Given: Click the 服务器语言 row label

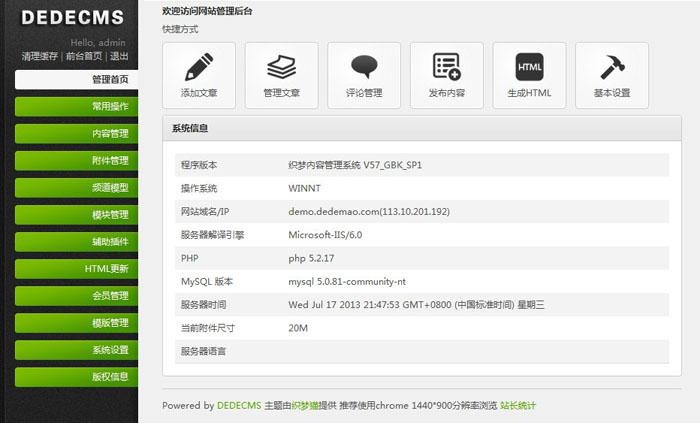Looking at the screenshot, I should coord(204,351).
